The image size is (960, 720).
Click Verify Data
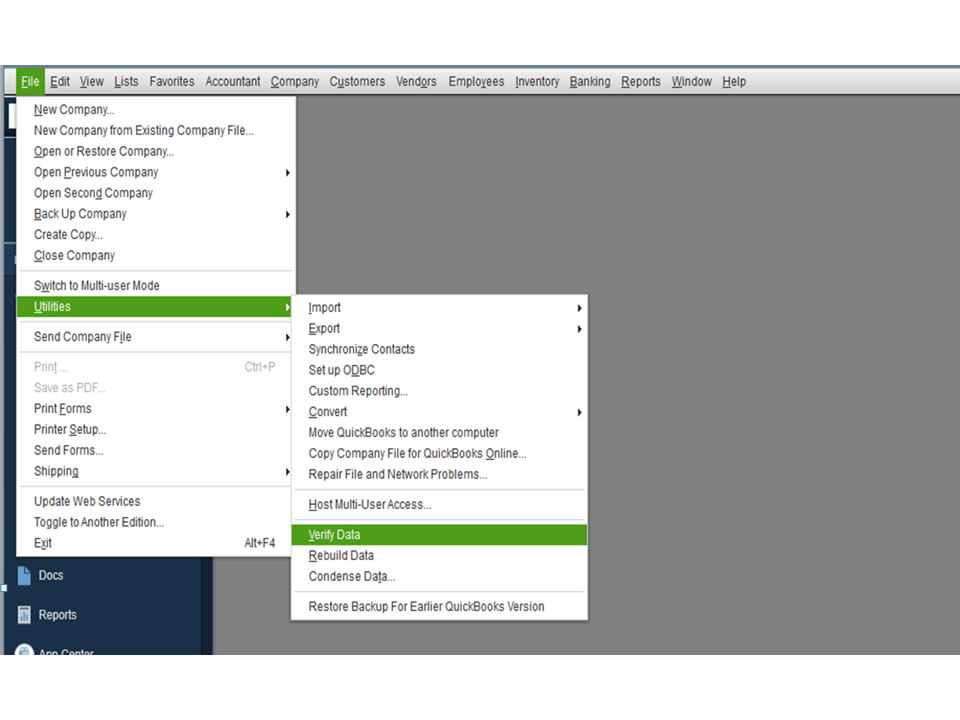(440, 534)
